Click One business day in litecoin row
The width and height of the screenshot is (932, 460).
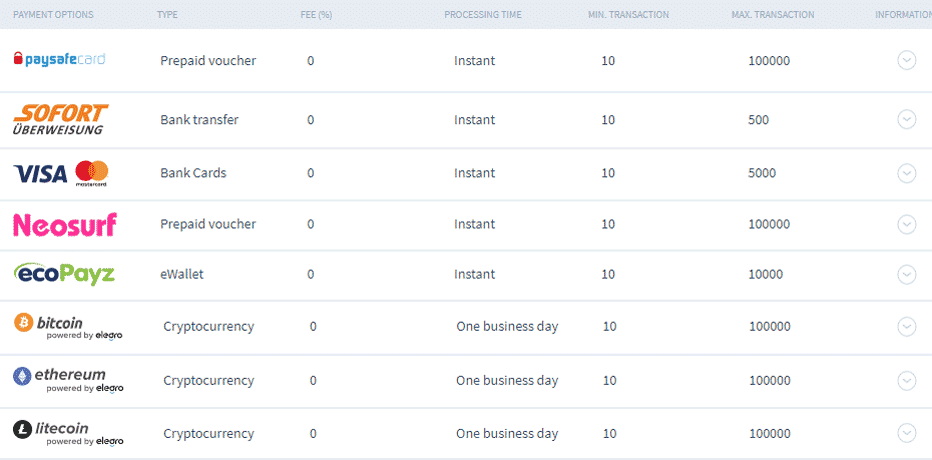[507, 433]
